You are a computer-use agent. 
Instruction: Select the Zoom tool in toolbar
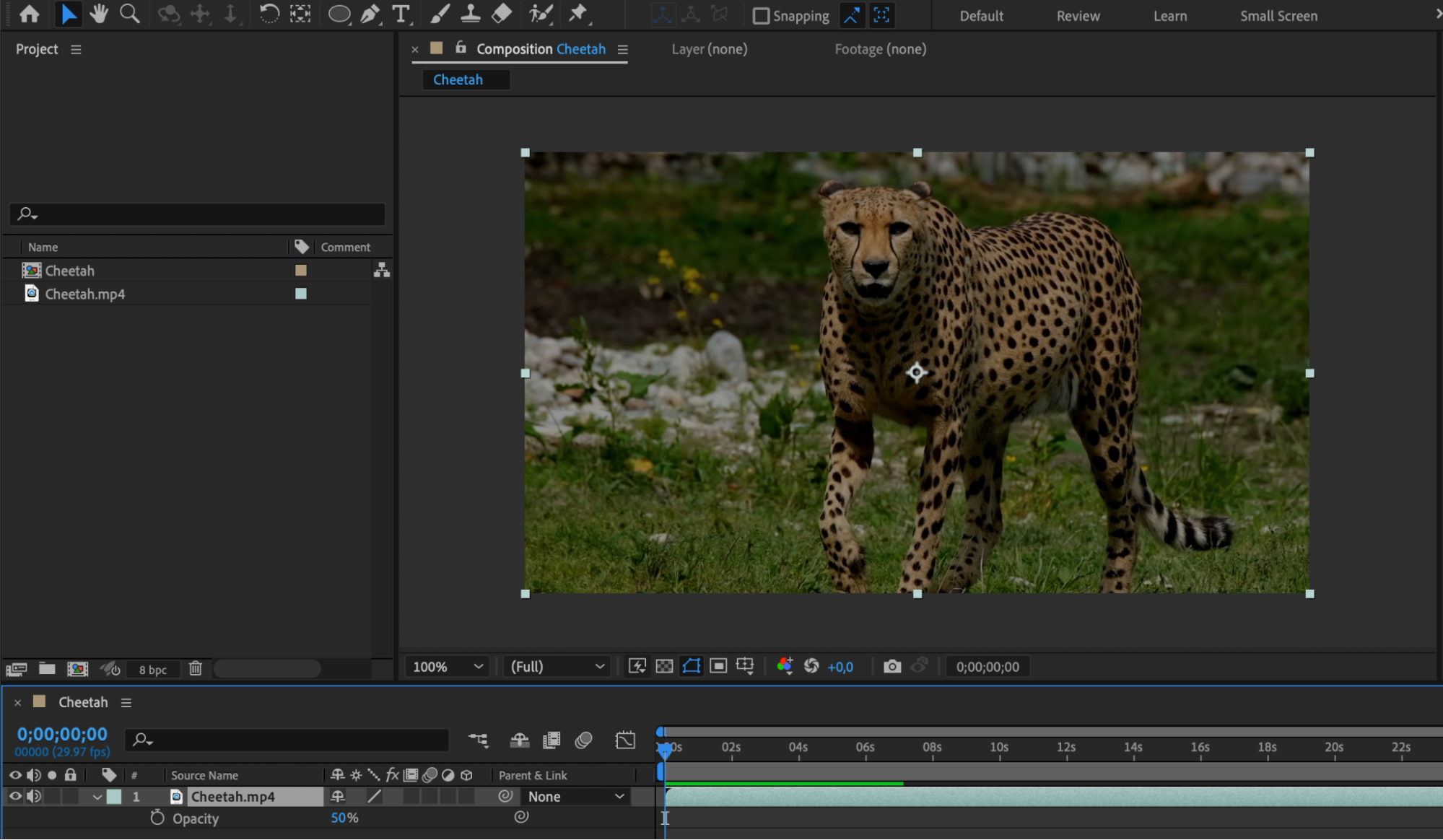130,14
